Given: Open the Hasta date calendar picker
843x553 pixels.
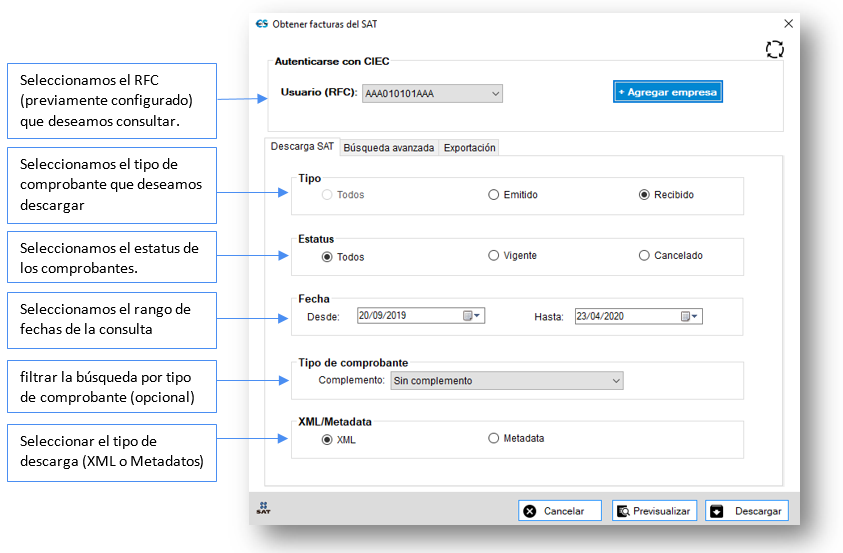Looking at the screenshot, I should click(689, 317).
